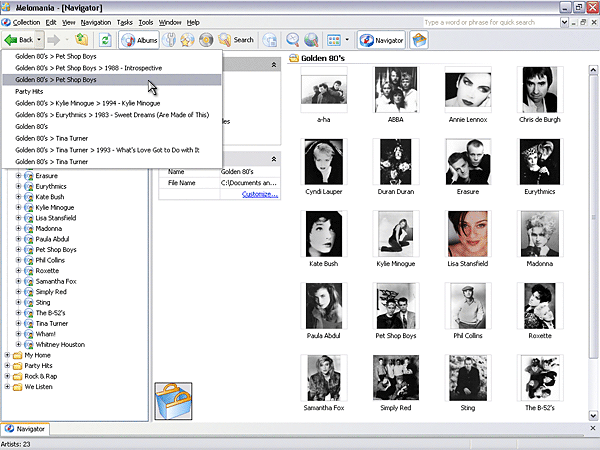Screen dimensions: 600x450
Task: Click the thumbnail view mode icon
Action: coord(334,40)
